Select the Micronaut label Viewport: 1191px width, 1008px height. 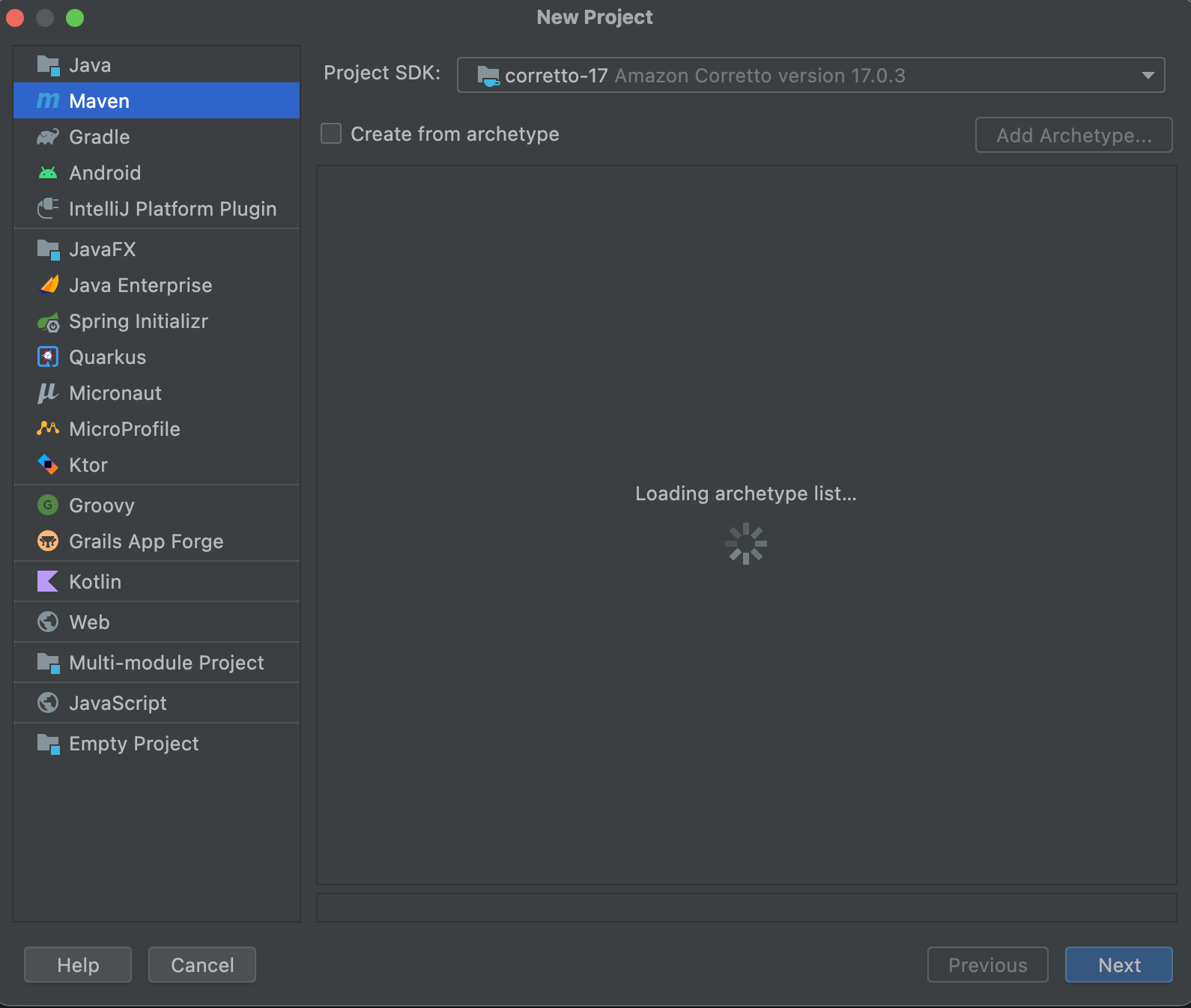115,393
